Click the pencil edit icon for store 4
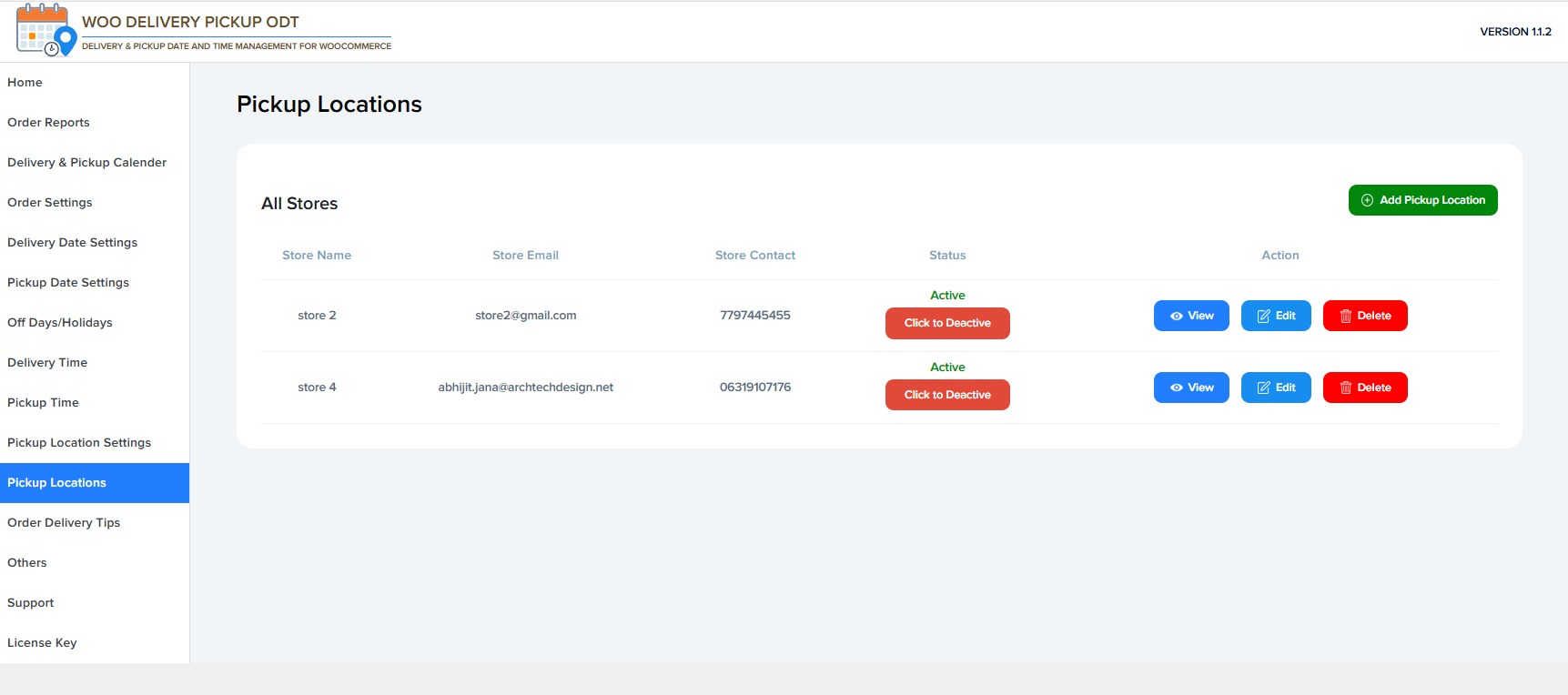Viewport: 1568px width, 695px height. point(1263,388)
